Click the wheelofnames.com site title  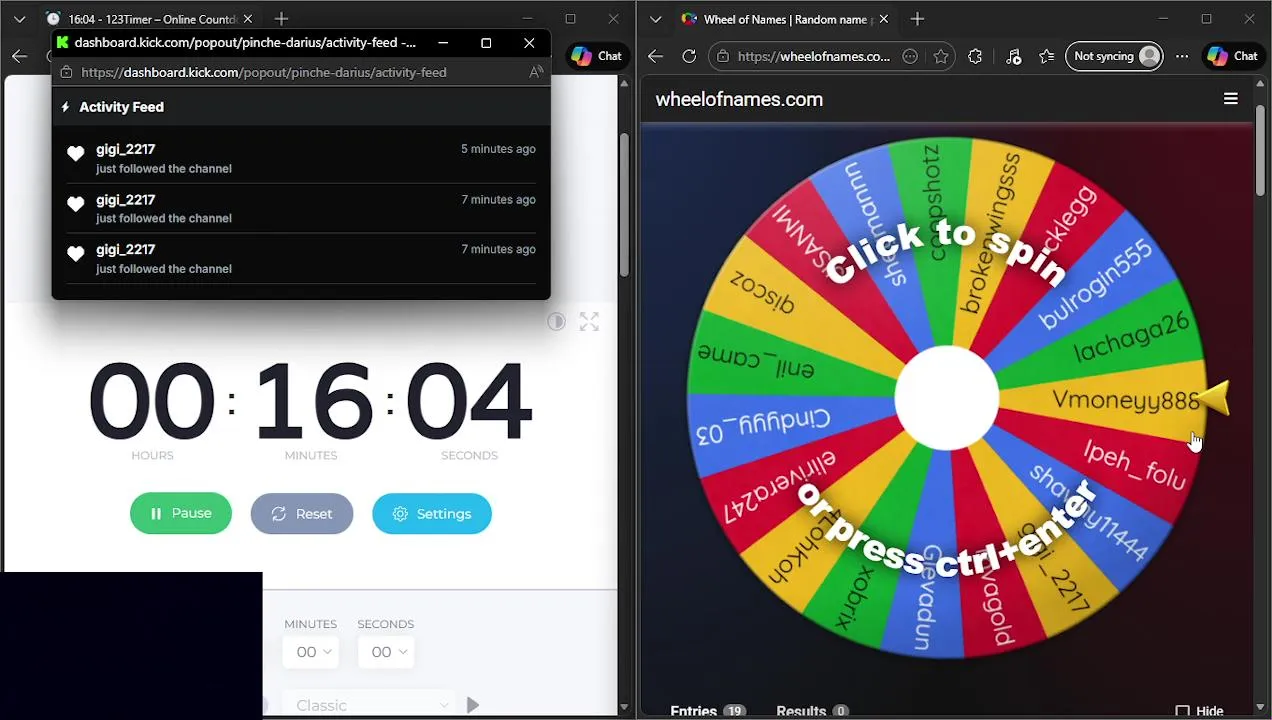click(x=739, y=99)
